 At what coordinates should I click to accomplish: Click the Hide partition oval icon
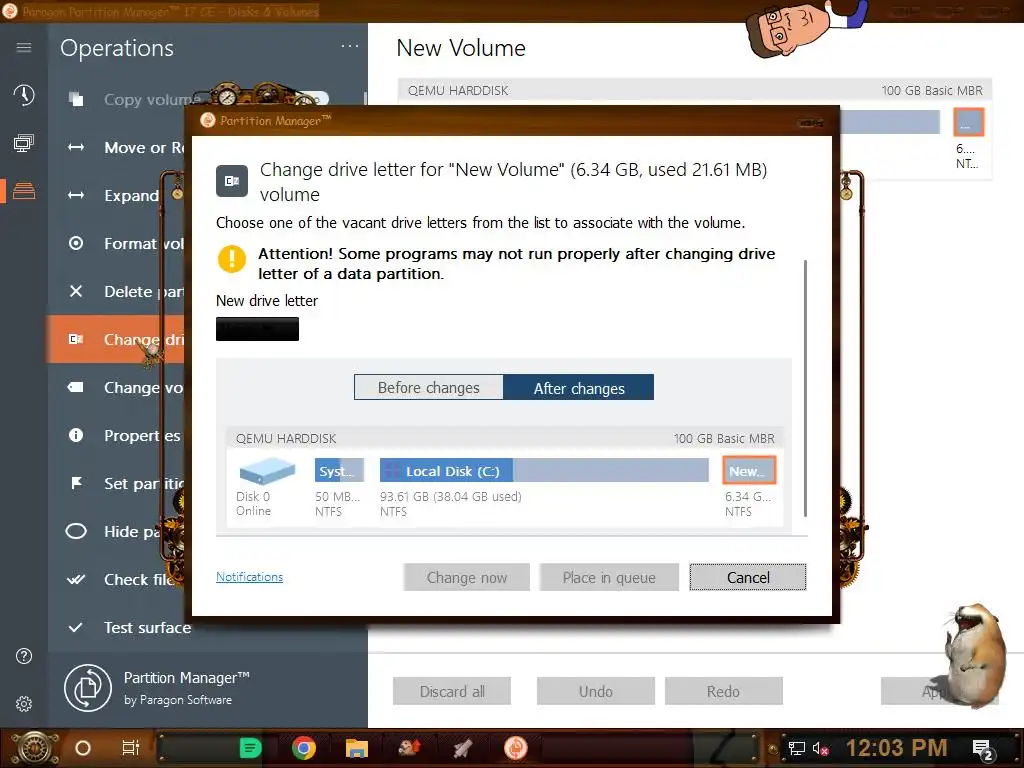76,531
